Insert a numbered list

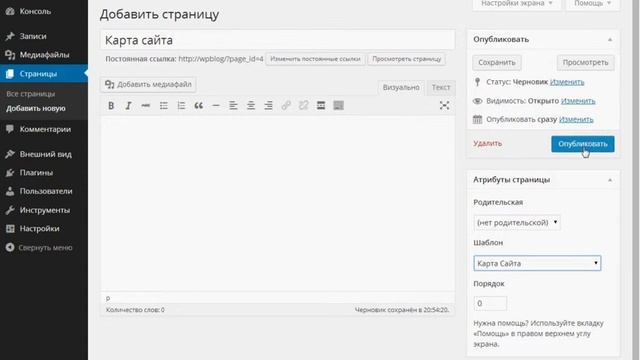point(181,106)
